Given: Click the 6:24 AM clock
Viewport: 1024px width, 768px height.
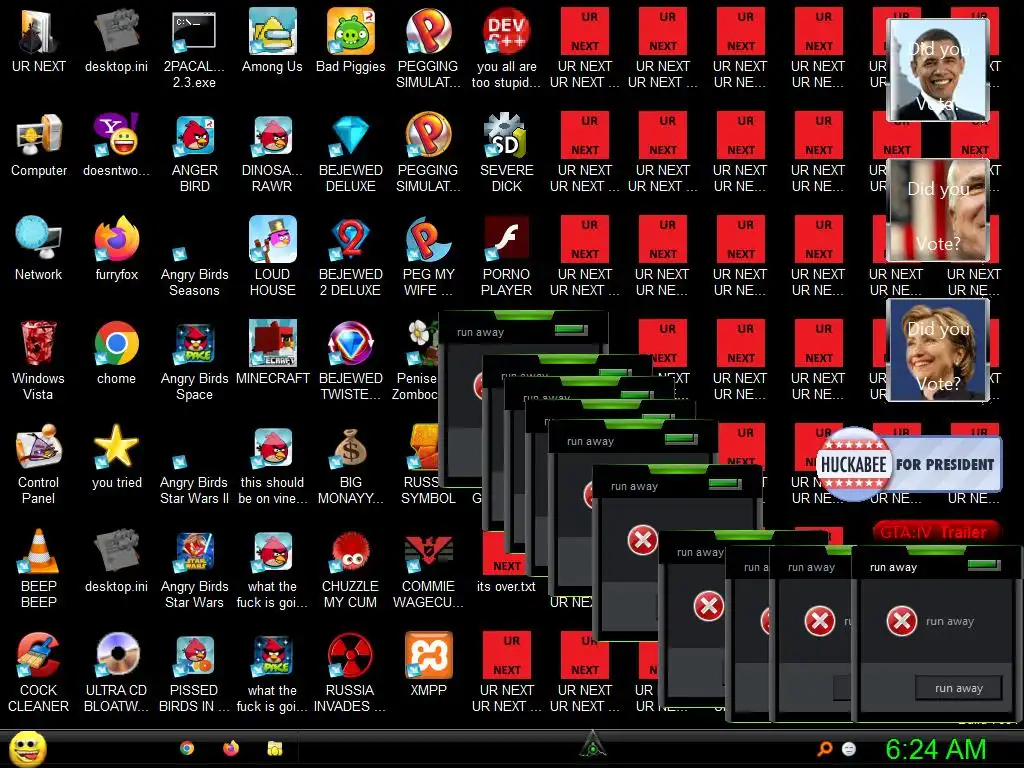Looking at the screenshot, I should click(x=935, y=749).
